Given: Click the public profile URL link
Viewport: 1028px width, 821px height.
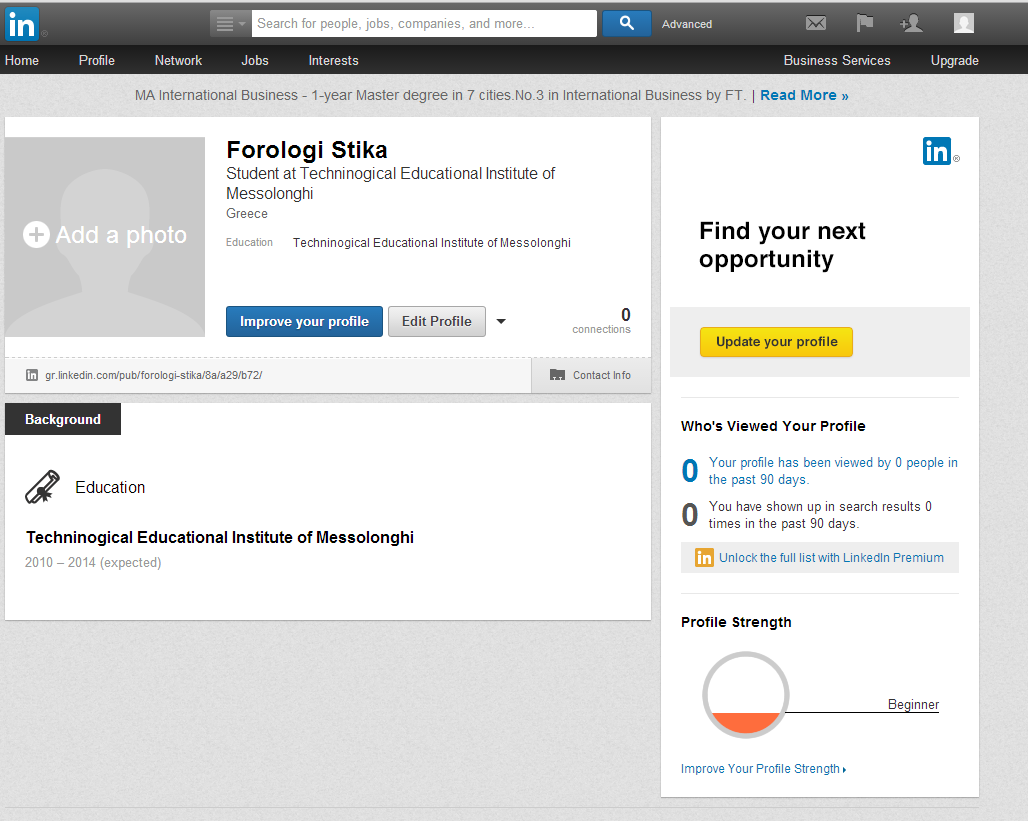Looking at the screenshot, I should click(x=153, y=375).
